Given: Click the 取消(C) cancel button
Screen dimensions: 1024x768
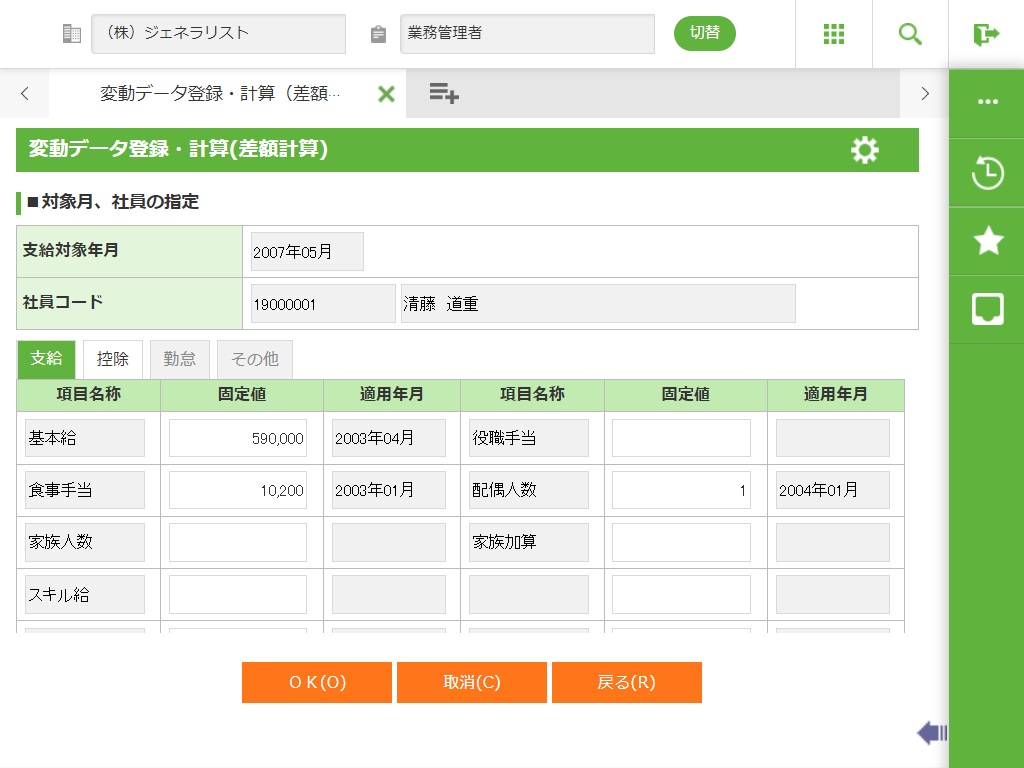Looking at the screenshot, I should click(472, 682).
